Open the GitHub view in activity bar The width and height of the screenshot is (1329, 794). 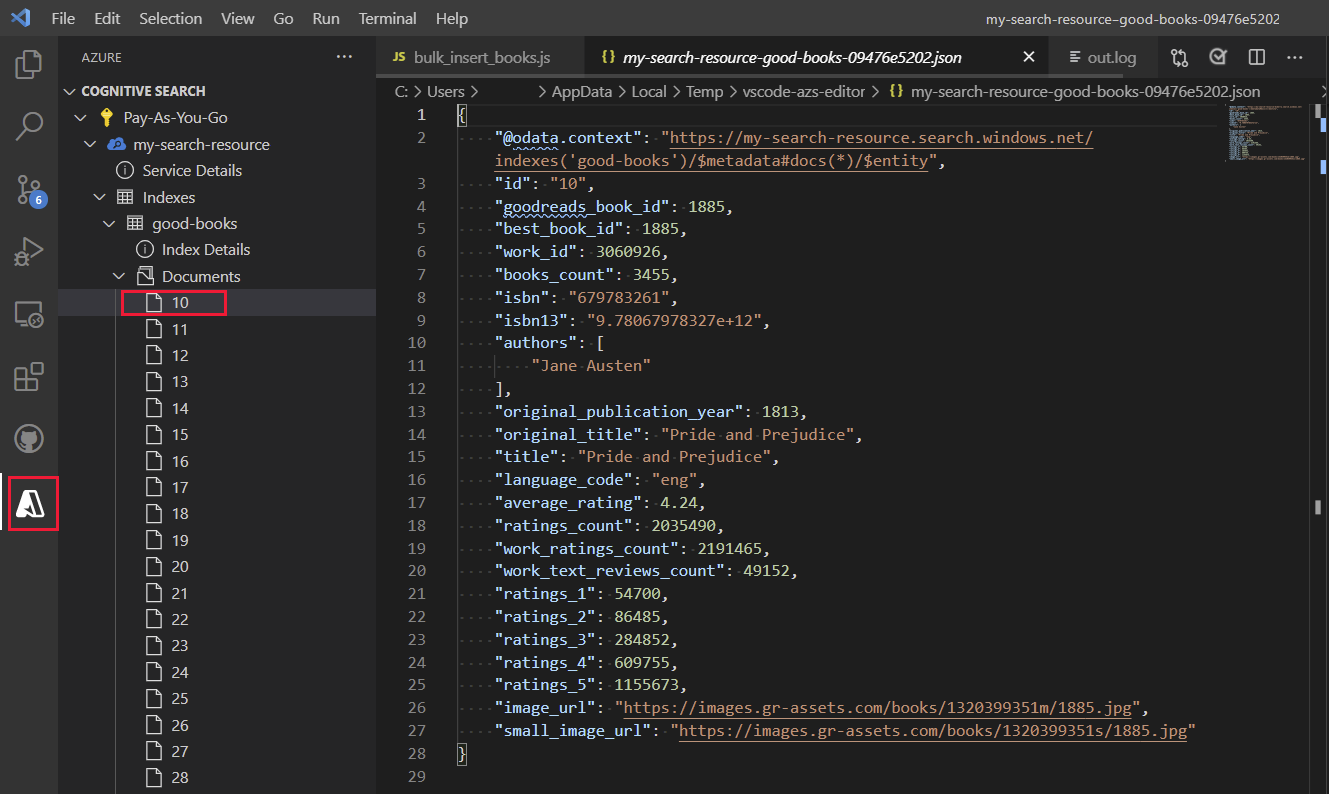coord(28,438)
